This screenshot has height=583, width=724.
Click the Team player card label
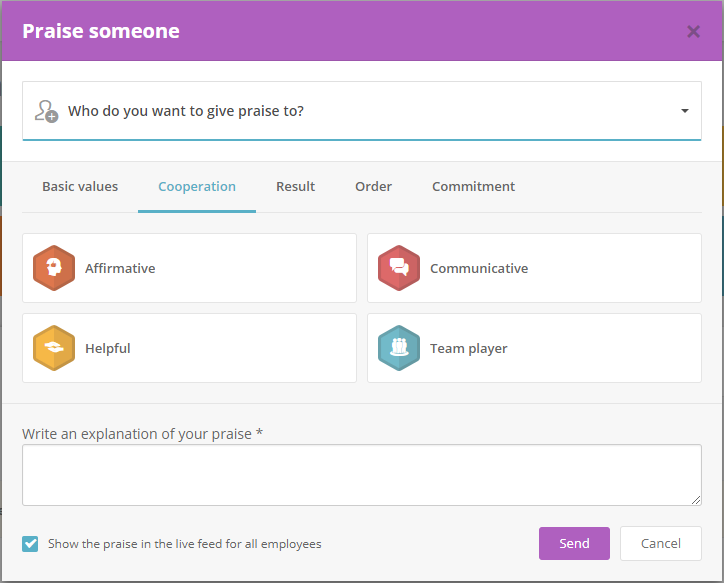click(x=469, y=349)
